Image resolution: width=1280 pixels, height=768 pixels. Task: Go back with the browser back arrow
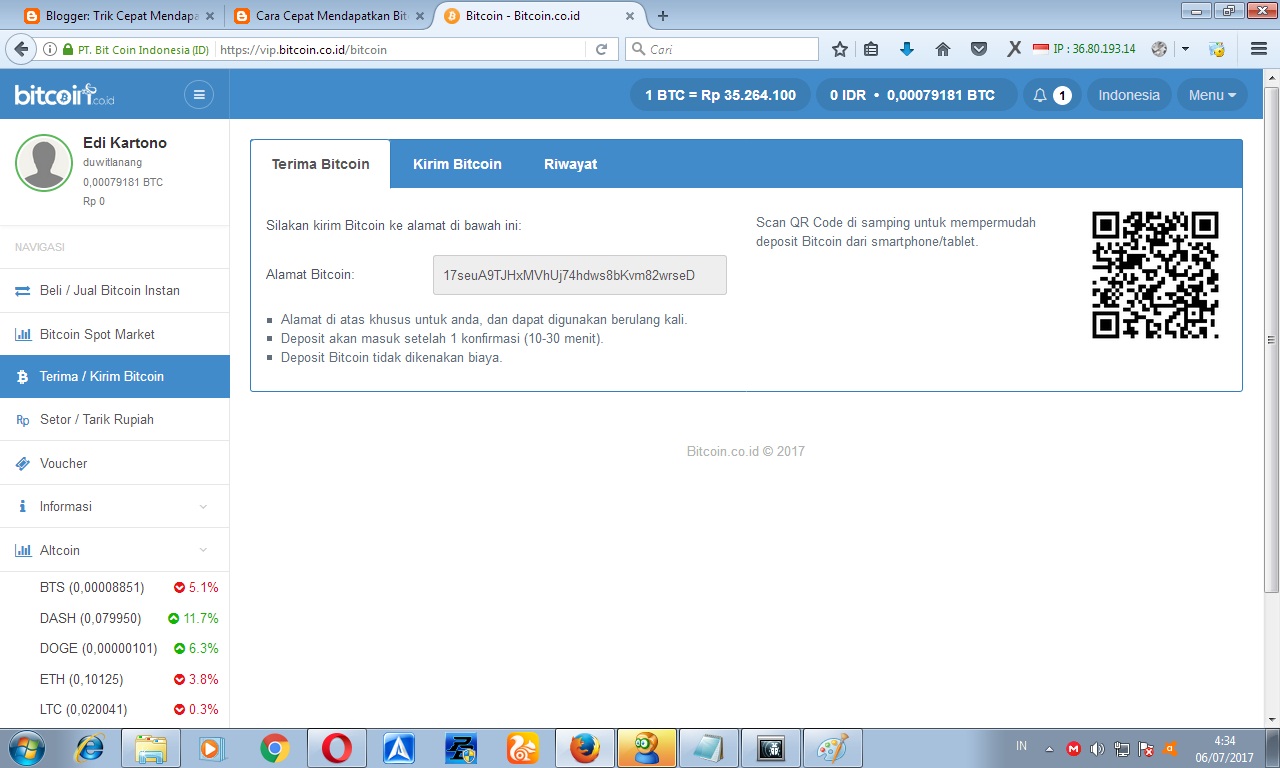point(22,49)
